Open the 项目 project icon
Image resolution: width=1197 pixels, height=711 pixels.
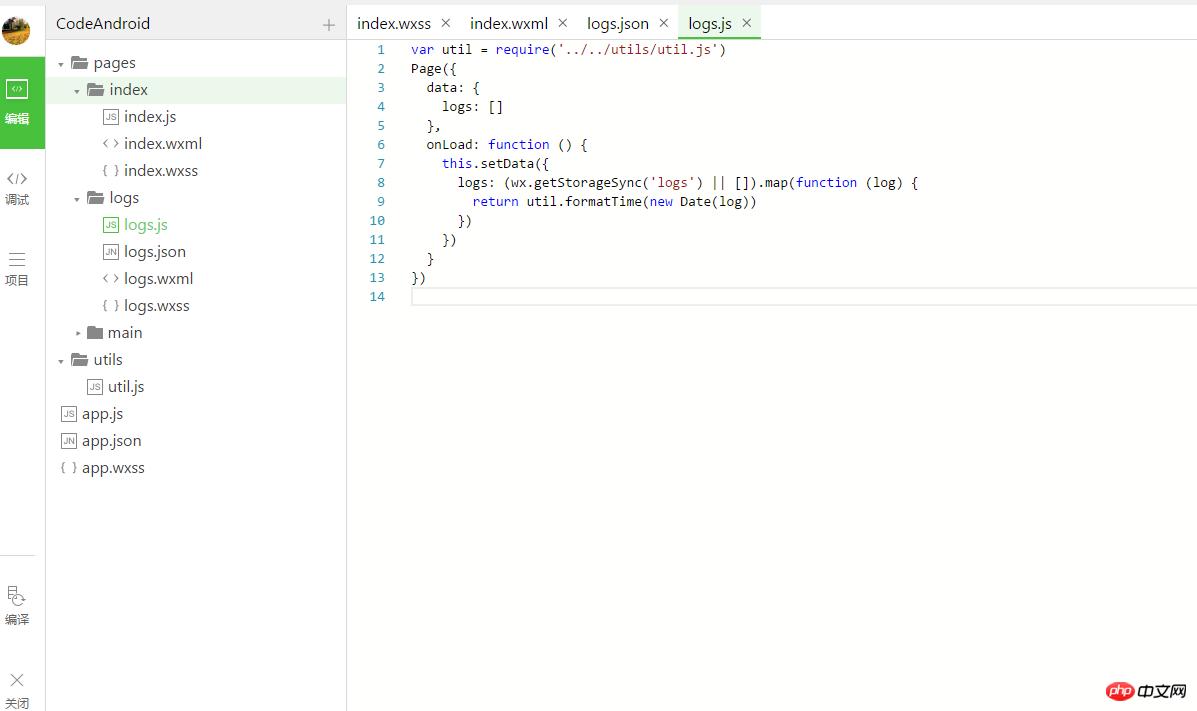point(17,268)
